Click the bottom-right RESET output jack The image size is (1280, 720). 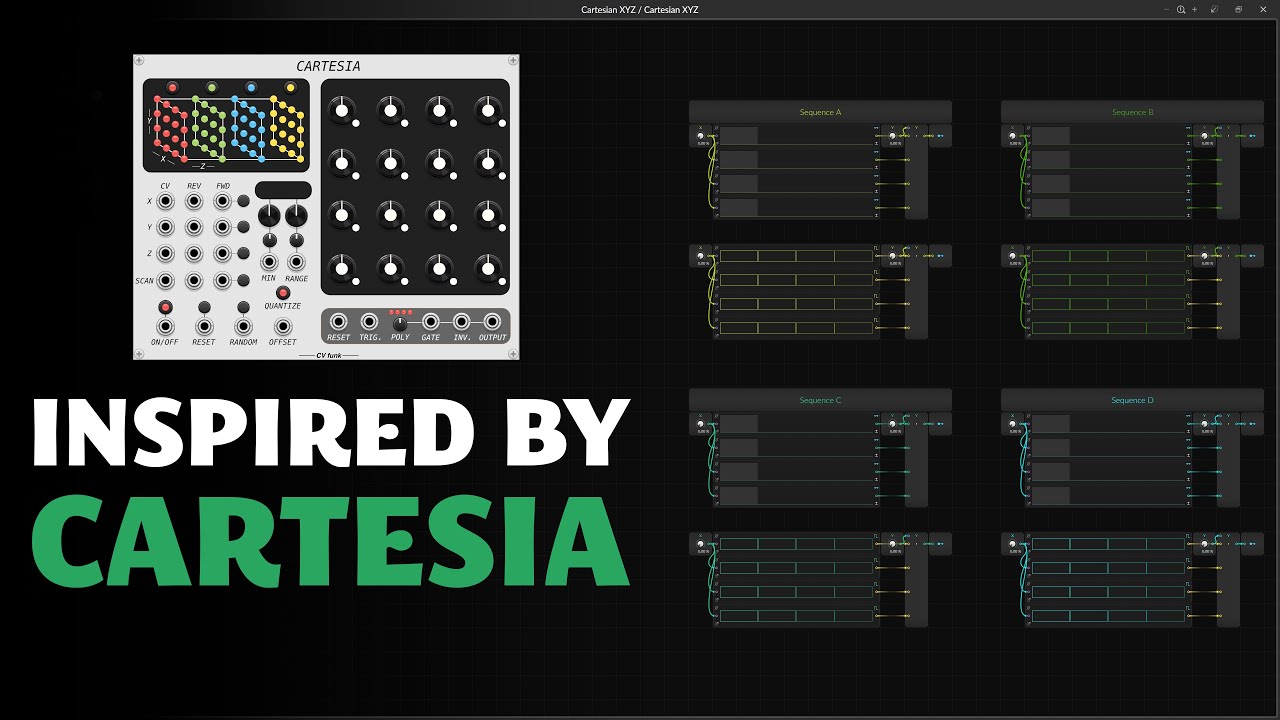tap(339, 322)
